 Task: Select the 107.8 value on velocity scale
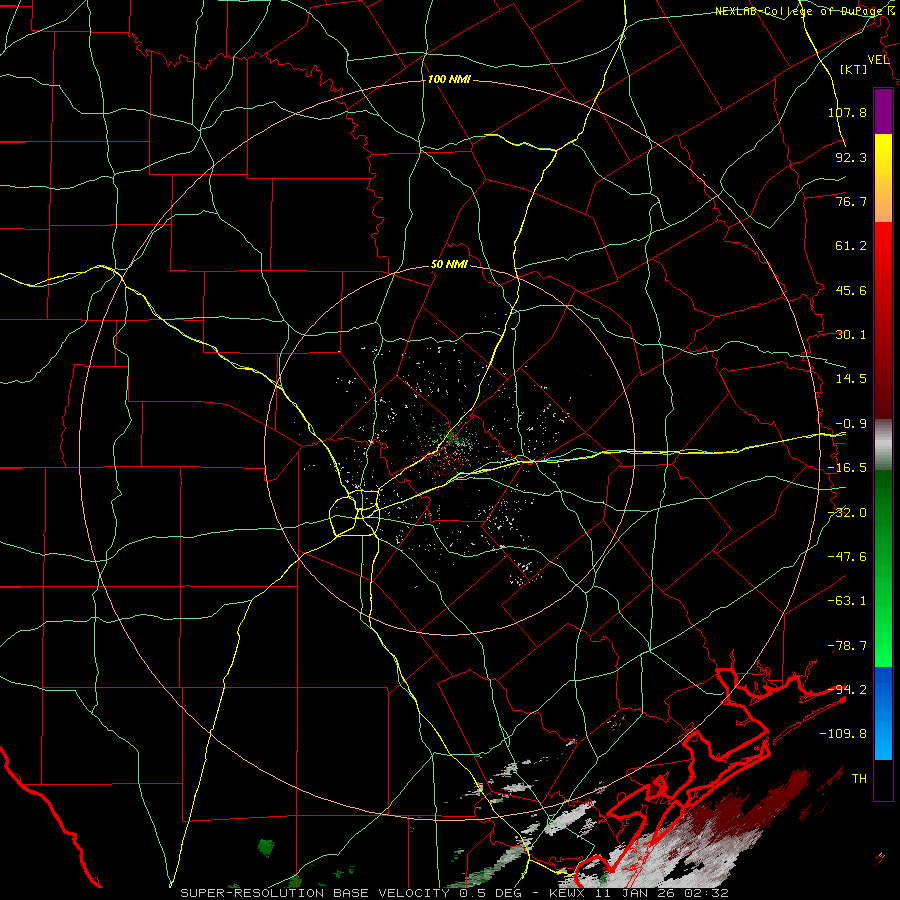point(847,112)
